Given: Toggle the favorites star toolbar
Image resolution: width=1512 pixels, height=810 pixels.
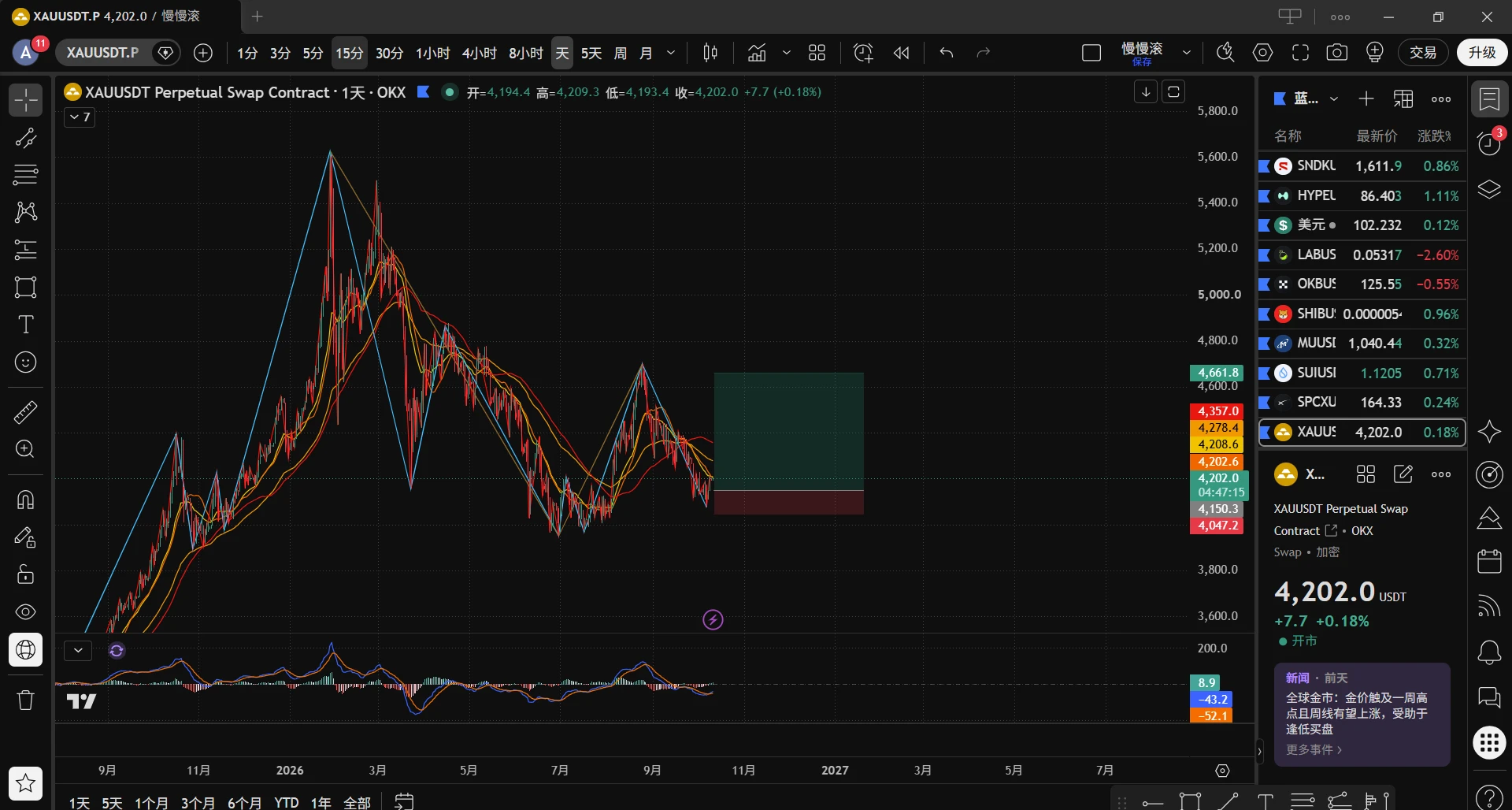Looking at the screenshot, I should (26, 783).
